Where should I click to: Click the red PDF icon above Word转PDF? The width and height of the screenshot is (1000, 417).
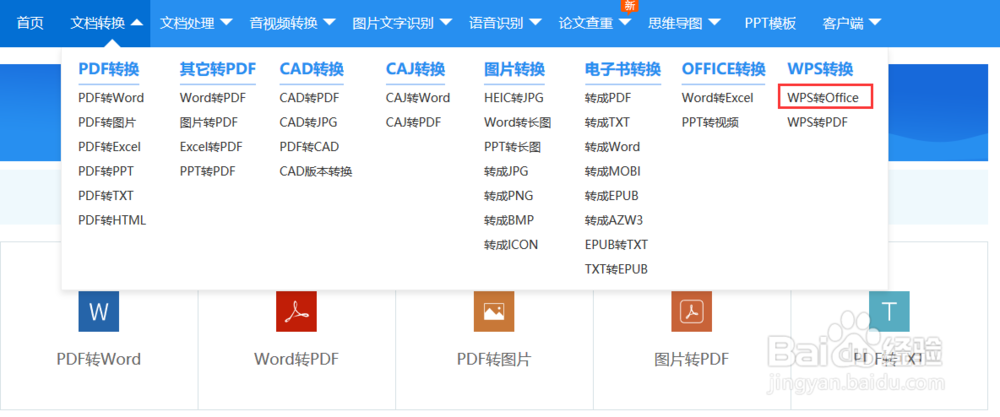click(x=297, y=311)
